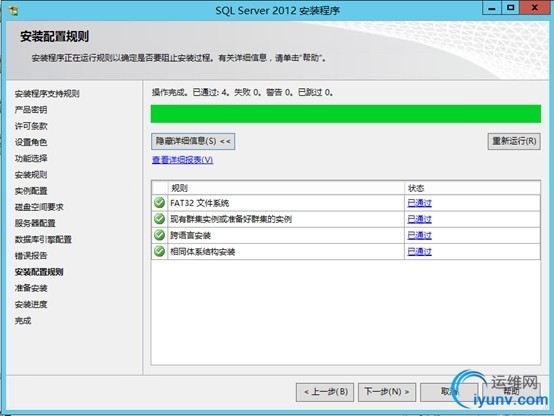This screenshot has width=554, height=416.
Task: Minimize the SQL Server 2012 setup window
Action: click(492, 8)
